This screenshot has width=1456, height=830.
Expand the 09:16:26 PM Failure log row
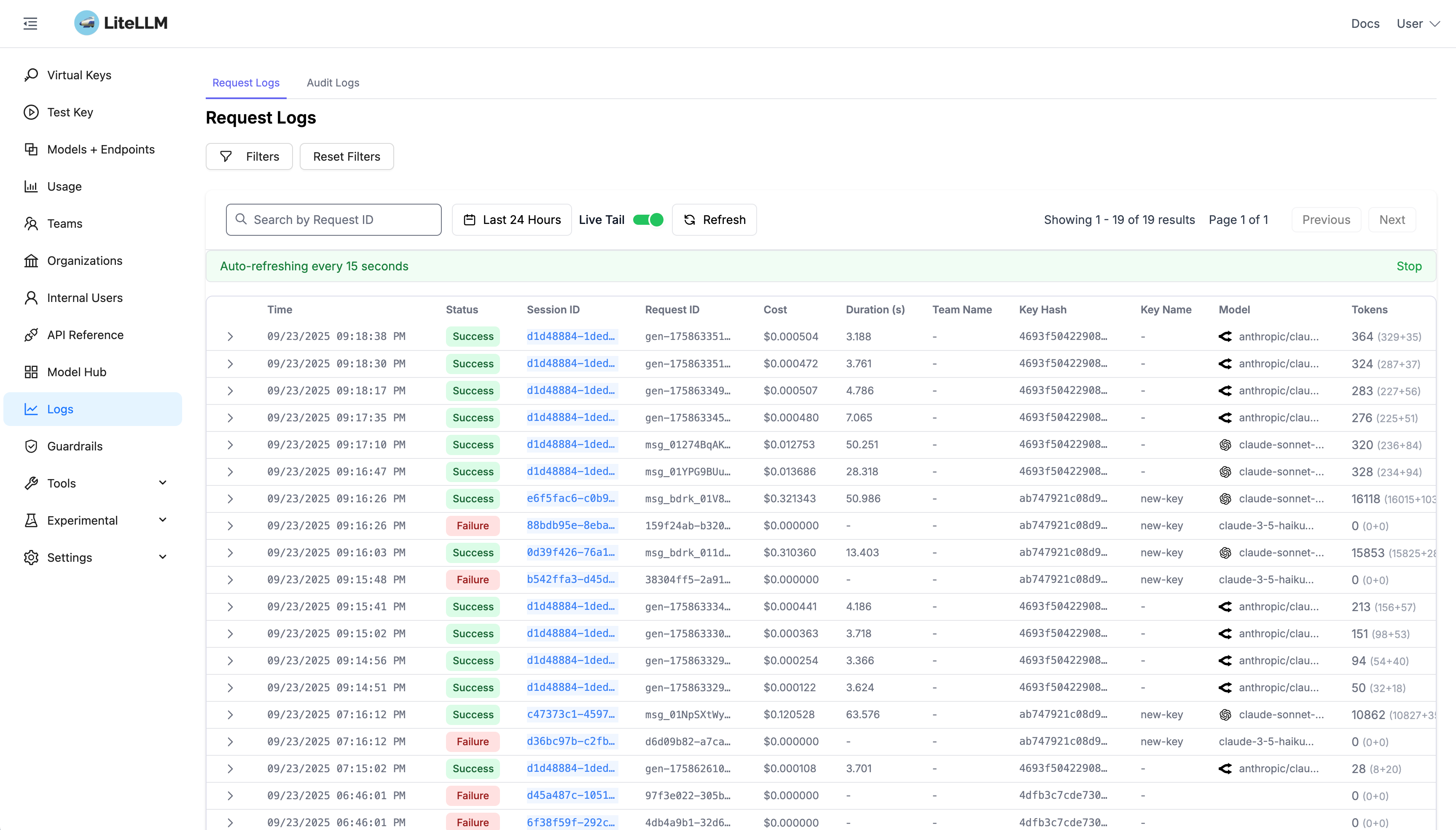coord(230,525)
